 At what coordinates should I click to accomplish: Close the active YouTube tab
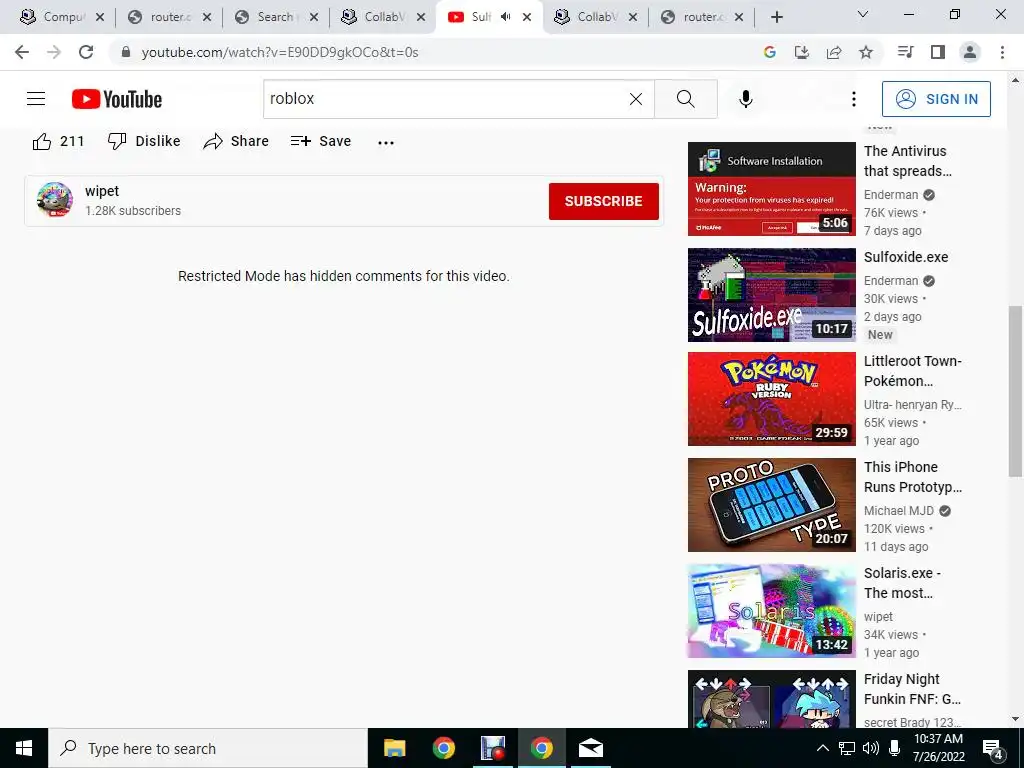(527, 17)
